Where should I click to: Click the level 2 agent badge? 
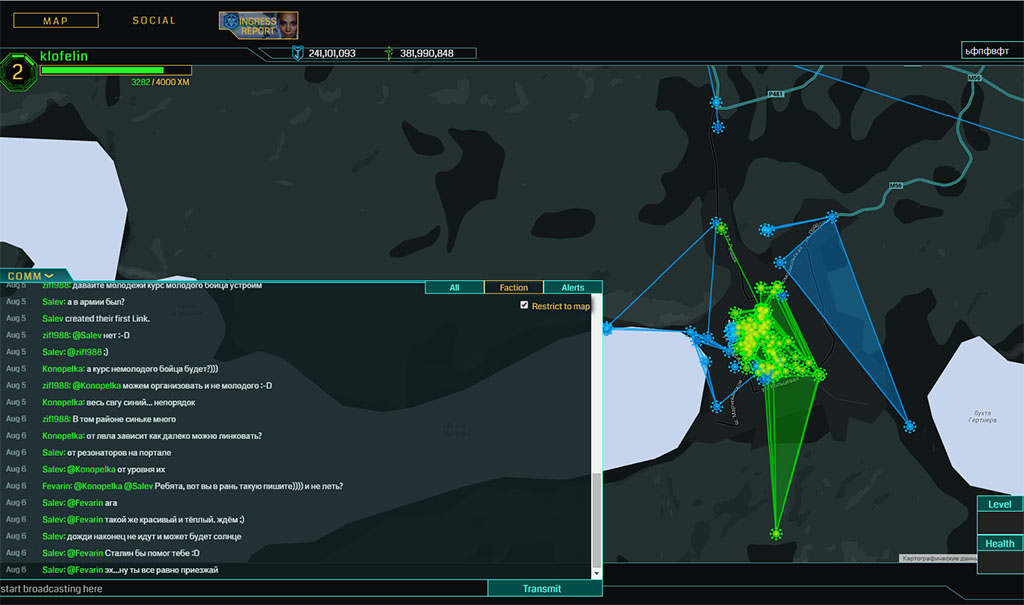[18, 72]
